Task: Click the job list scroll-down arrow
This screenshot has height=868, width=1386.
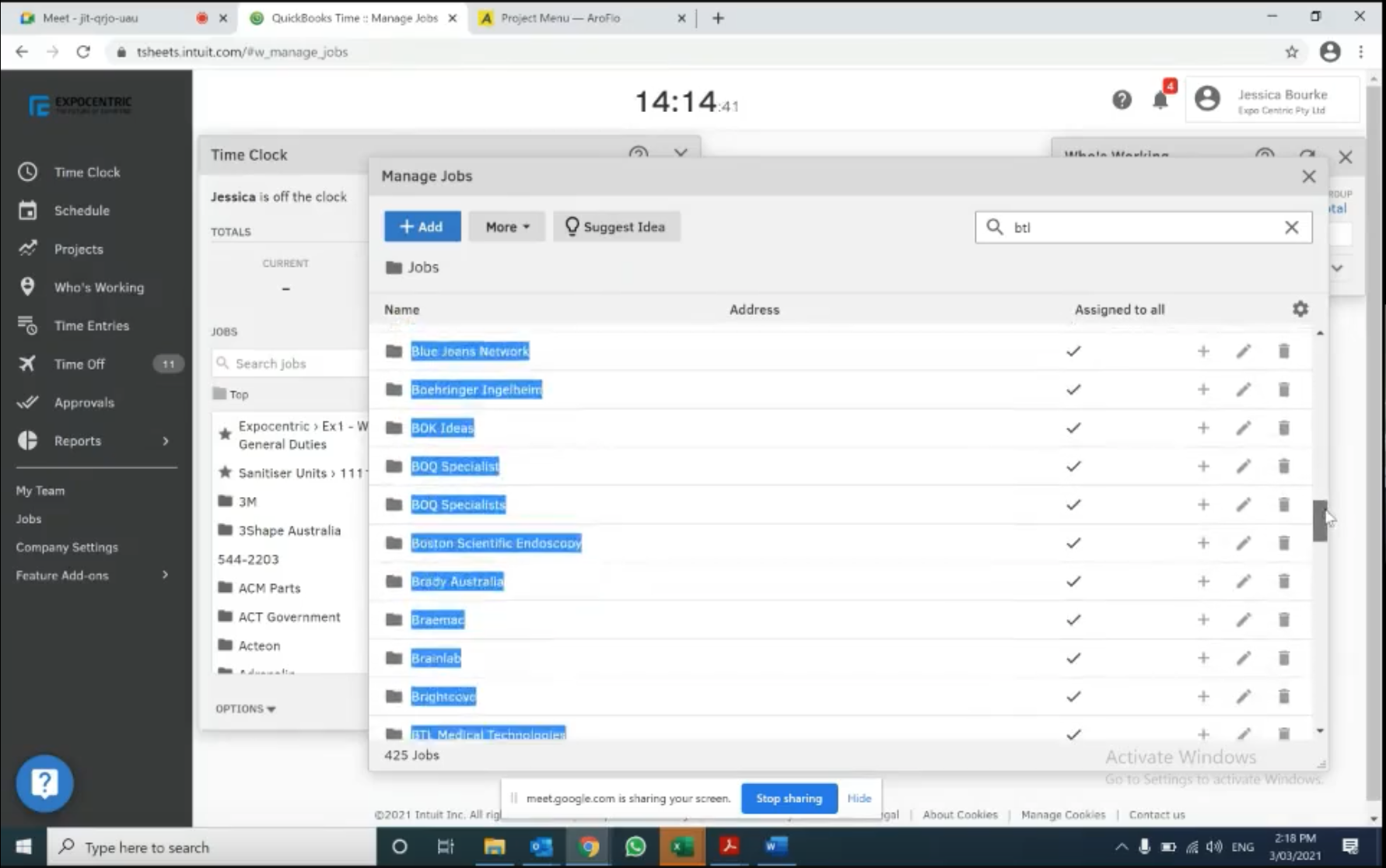Action: pos(1320,731)
